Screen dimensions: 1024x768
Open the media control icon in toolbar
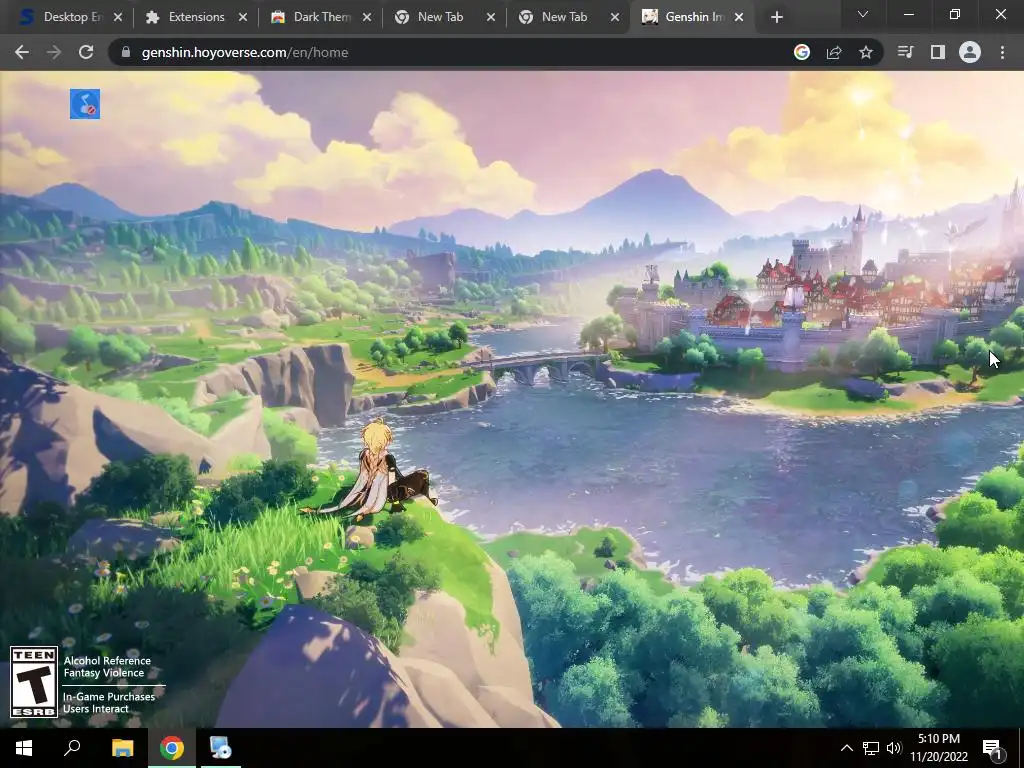(x=905, y=52)
